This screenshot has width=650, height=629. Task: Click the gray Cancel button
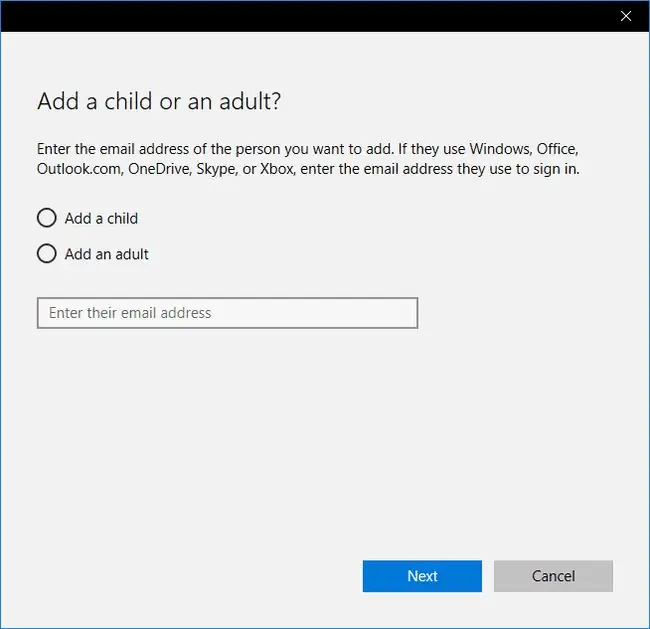[553, 576]
